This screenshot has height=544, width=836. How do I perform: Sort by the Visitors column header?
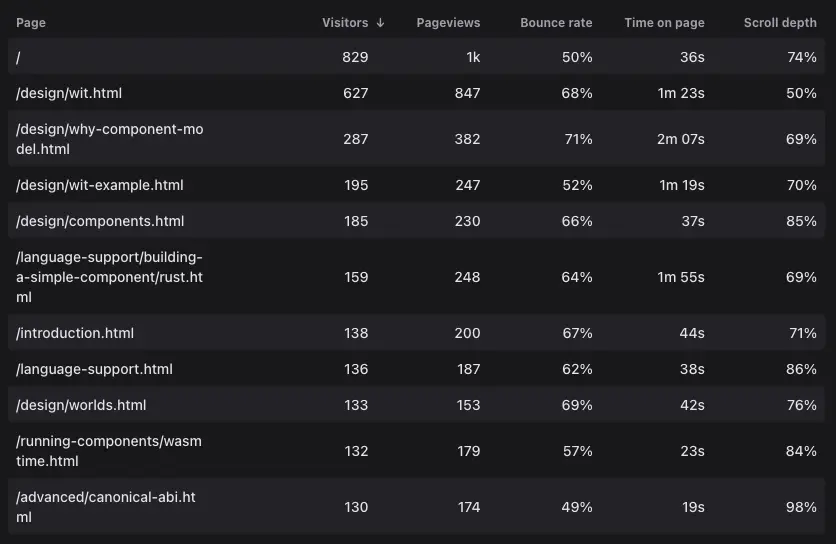(x=345, y=23)
